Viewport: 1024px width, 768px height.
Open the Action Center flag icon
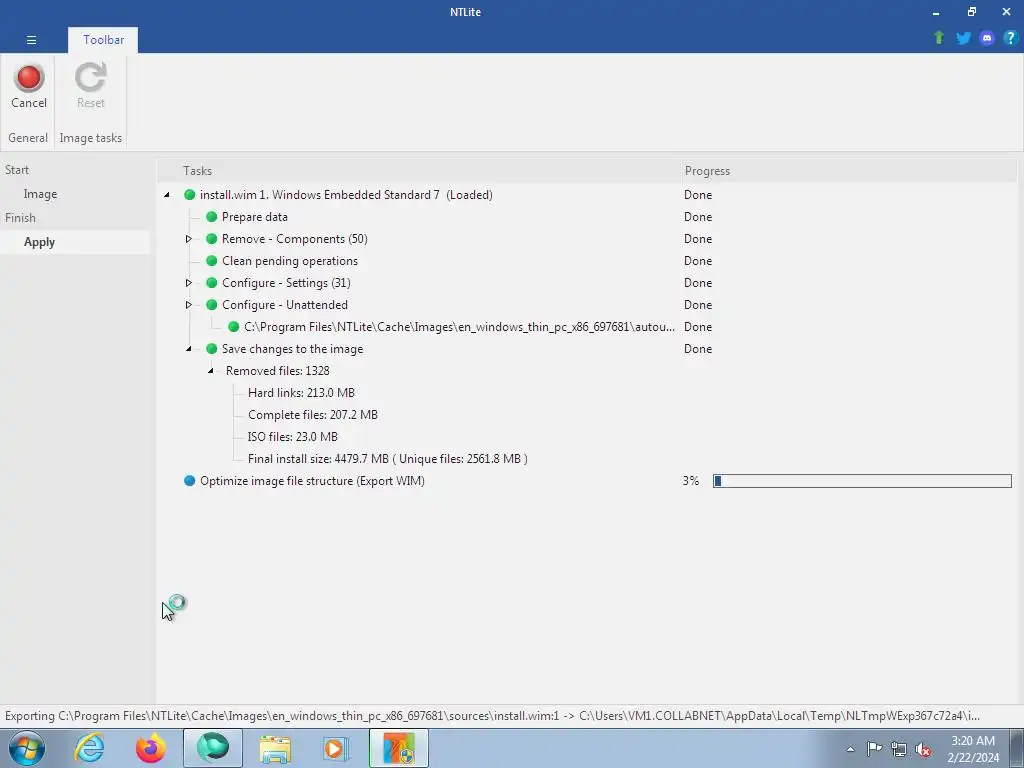click(x=874, y=749)
